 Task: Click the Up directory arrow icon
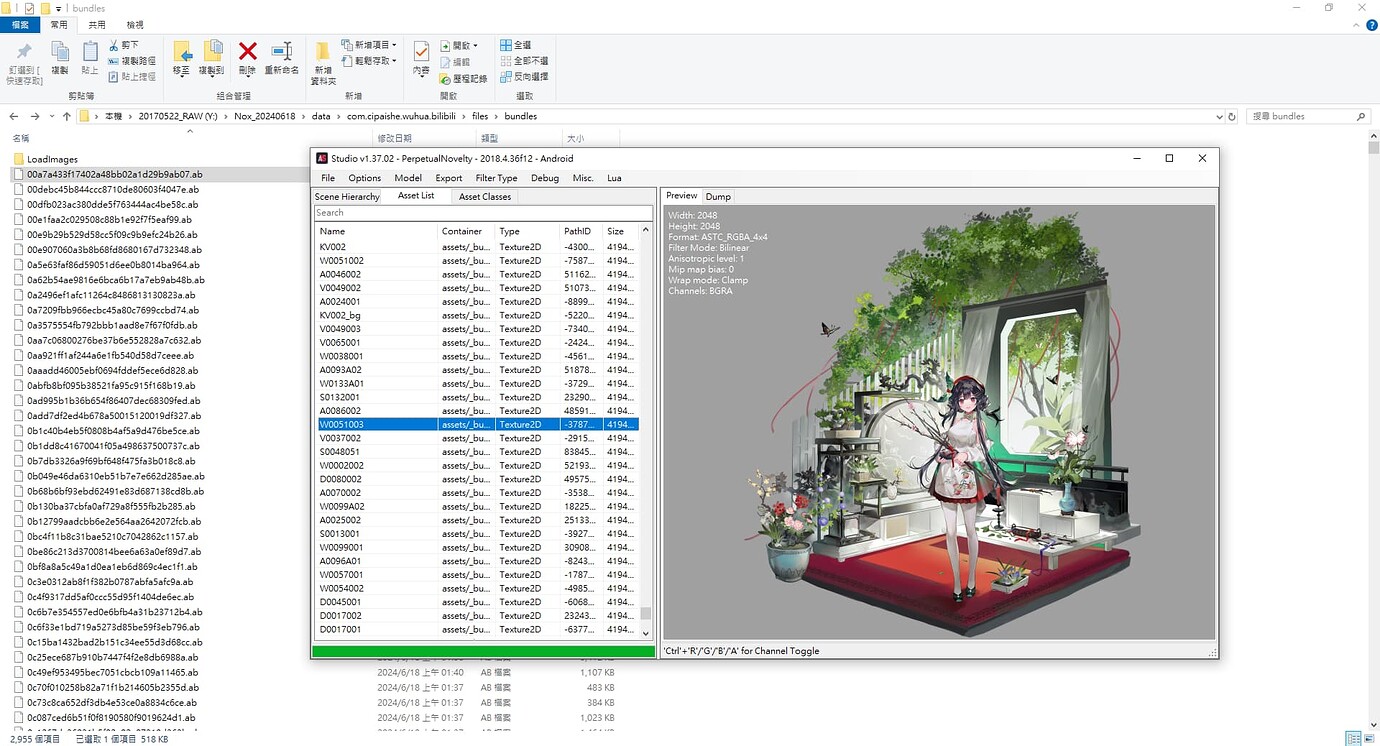point(67,116)
